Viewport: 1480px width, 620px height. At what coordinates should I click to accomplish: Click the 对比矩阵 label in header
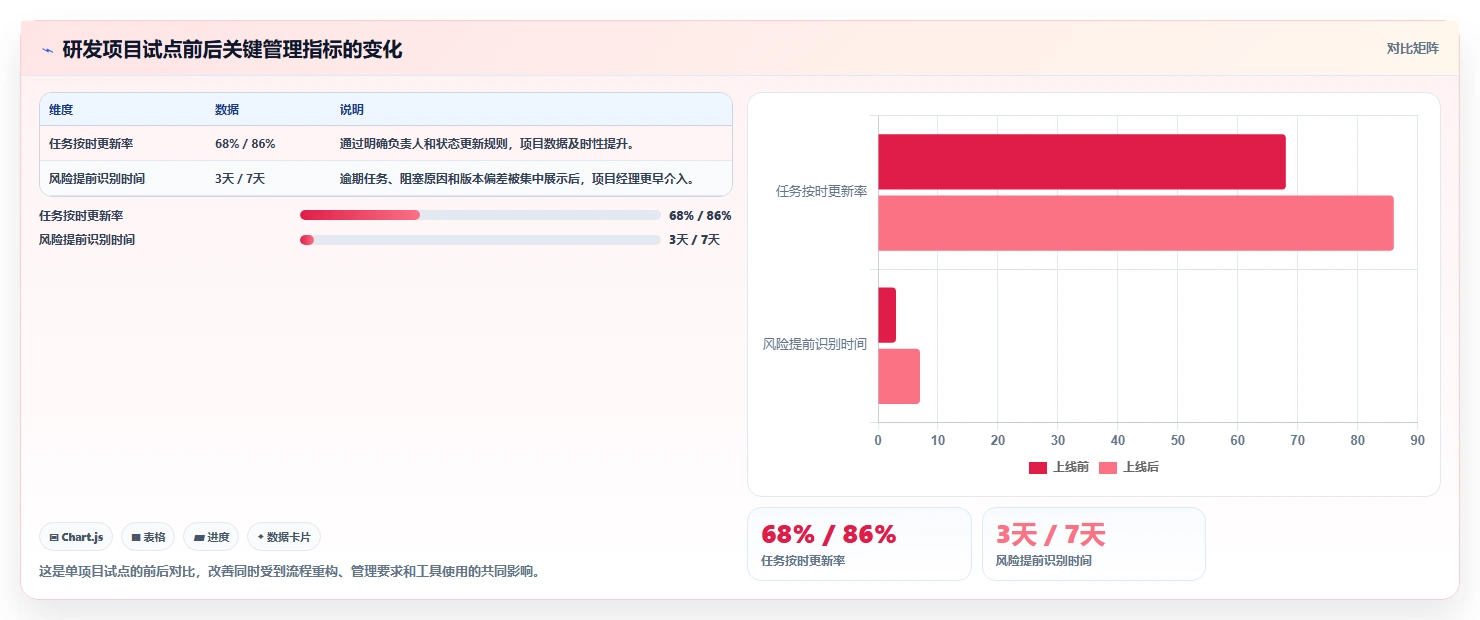[x=1412, y=49]
